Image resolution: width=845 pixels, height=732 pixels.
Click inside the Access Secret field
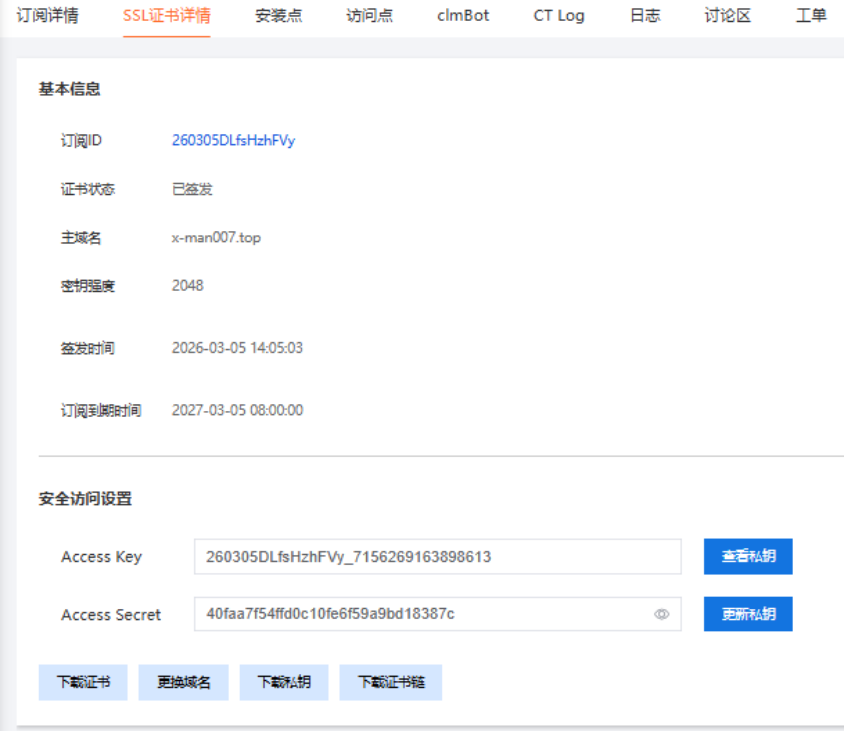pos(438,614)
